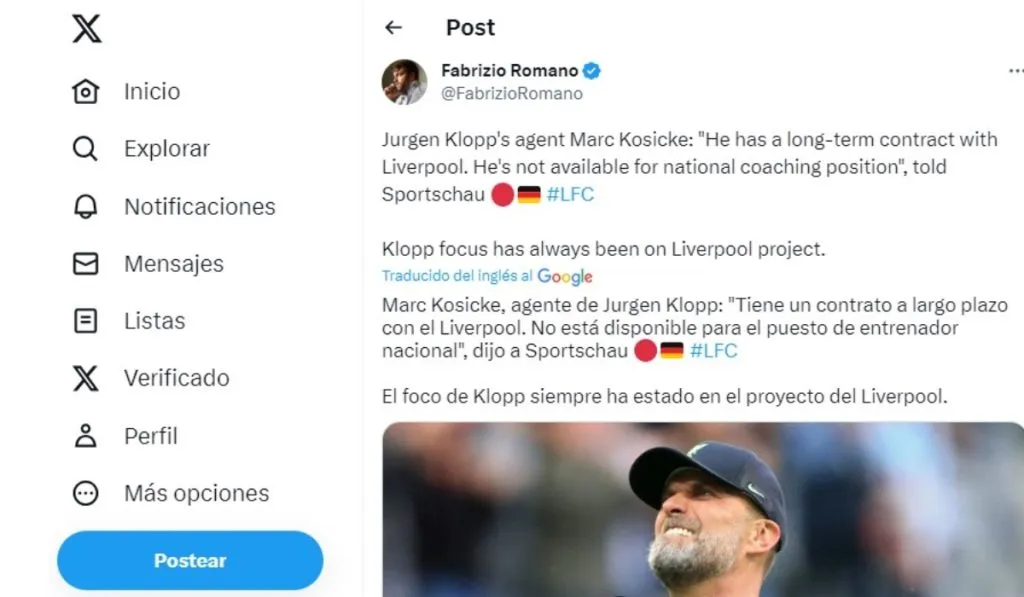Screen dimensions: 1024x597
Task: Open the post's three-dot menu
Action: 1015,72
